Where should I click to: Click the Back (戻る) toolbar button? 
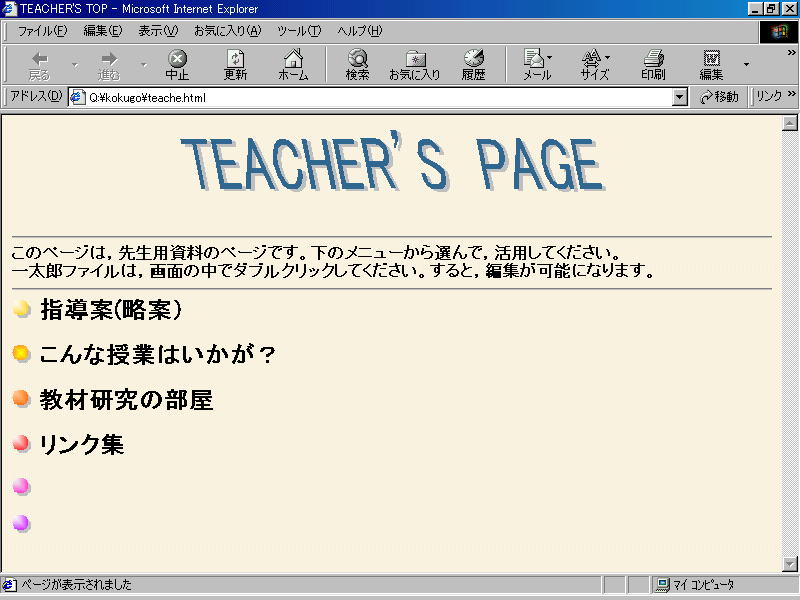[39, 65]
